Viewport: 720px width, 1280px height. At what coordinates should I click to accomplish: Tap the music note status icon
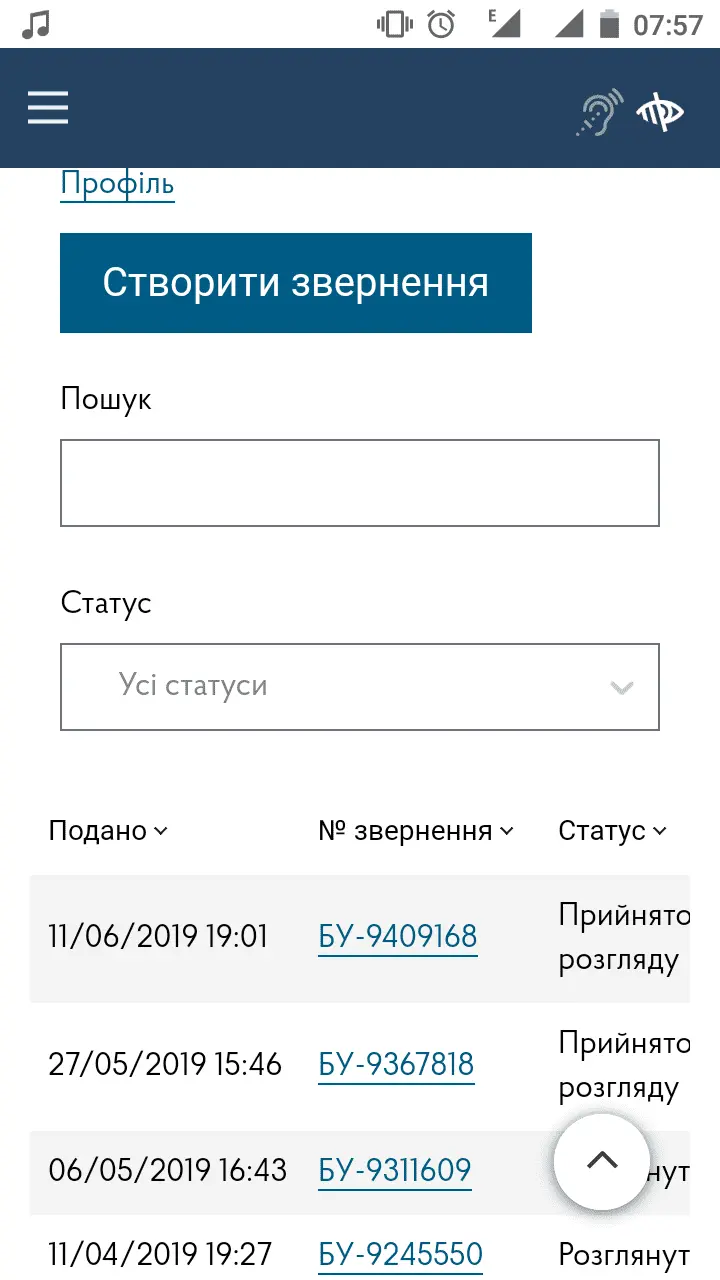point(36,24)
